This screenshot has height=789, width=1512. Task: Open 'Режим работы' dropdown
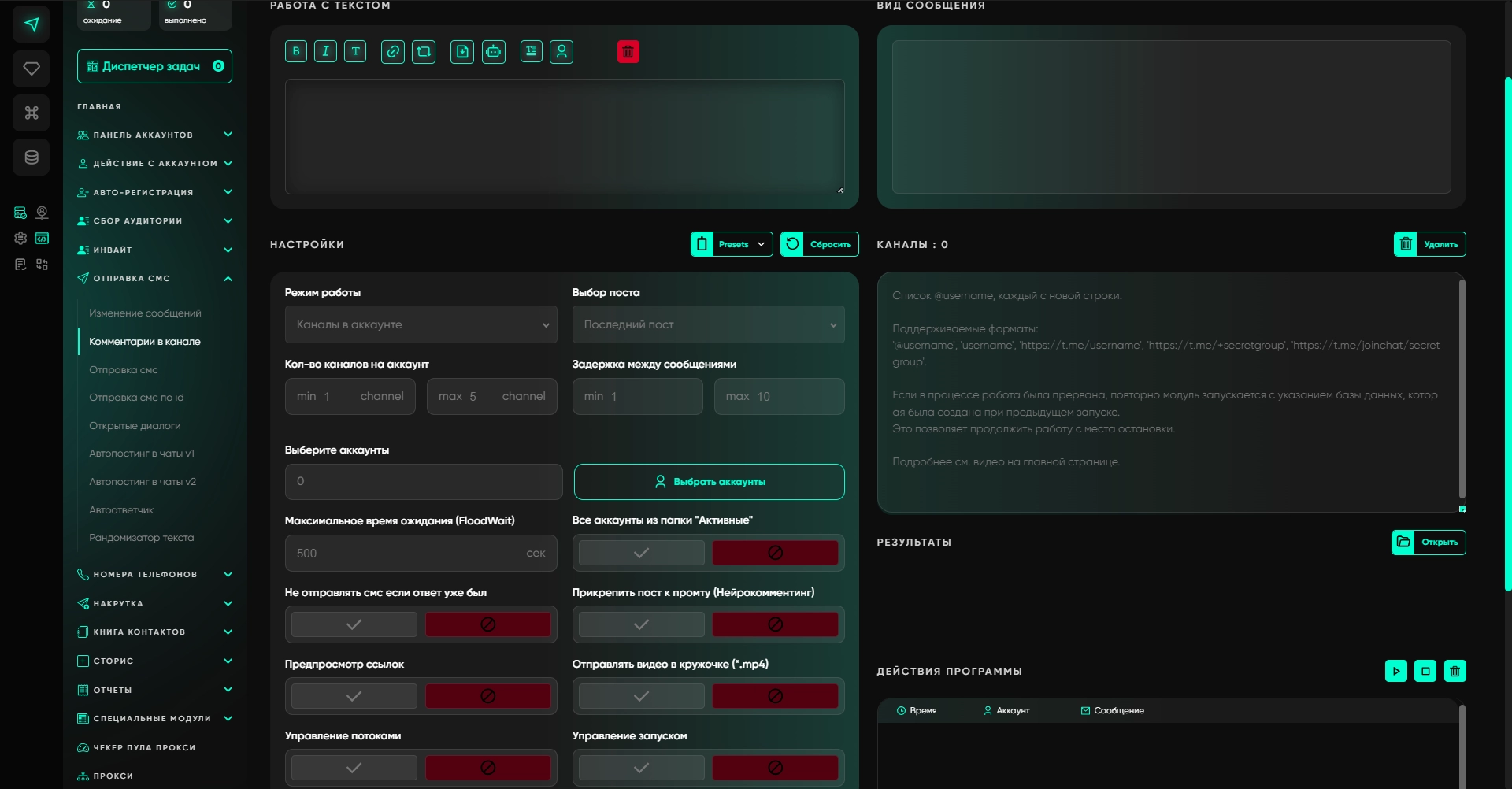421,324
